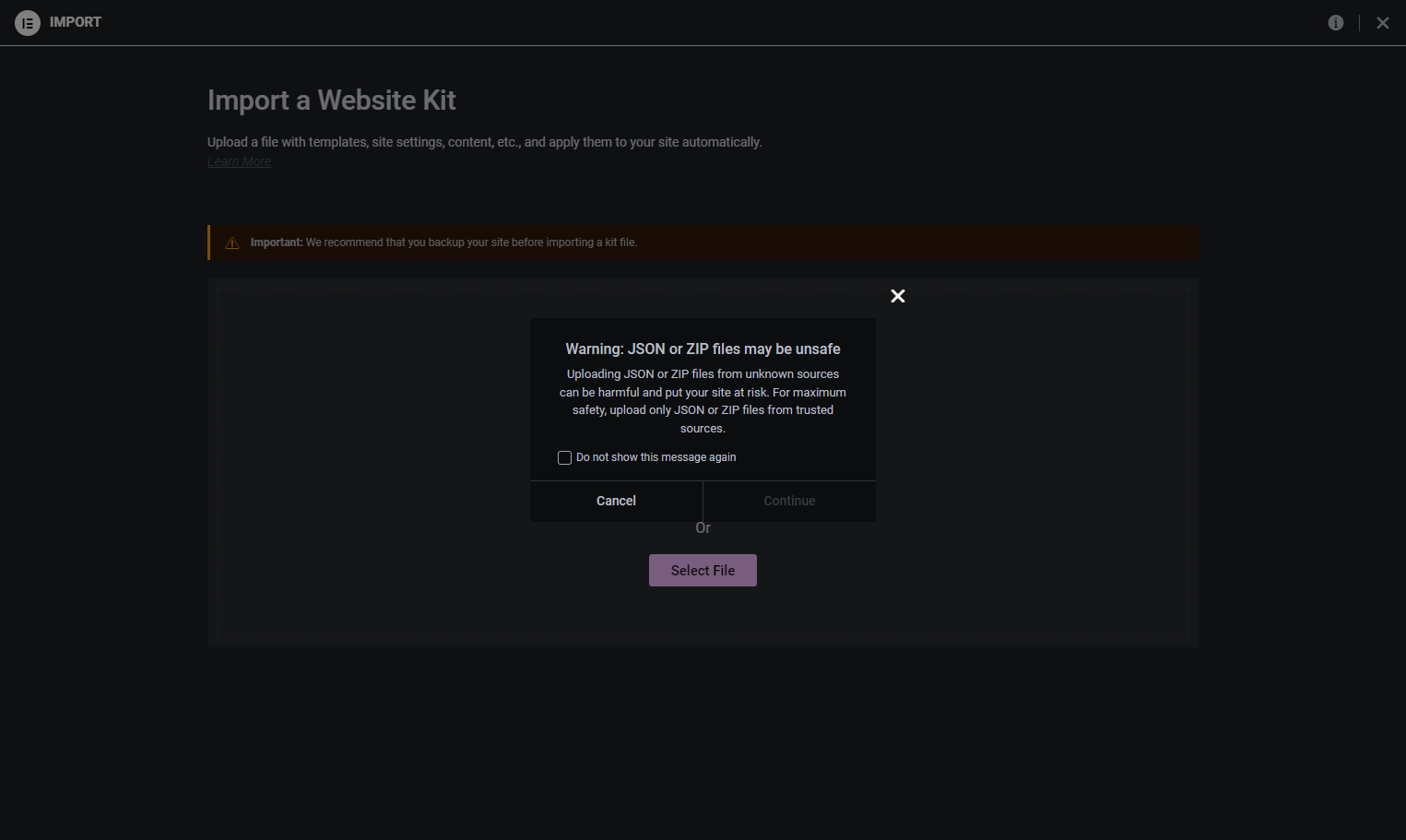Dismiss the warning dialog with its X
1406x840 pixels.
tap(898, 296)
